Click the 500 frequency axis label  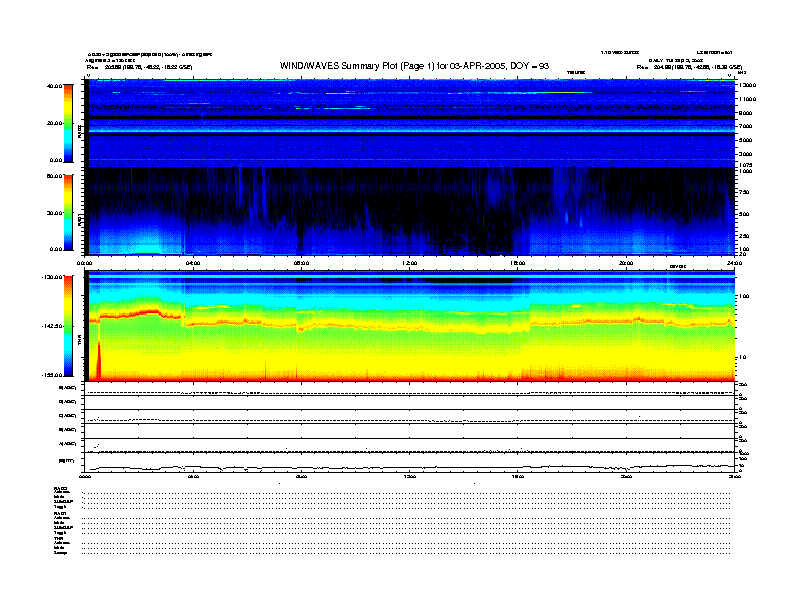[744, 214]
